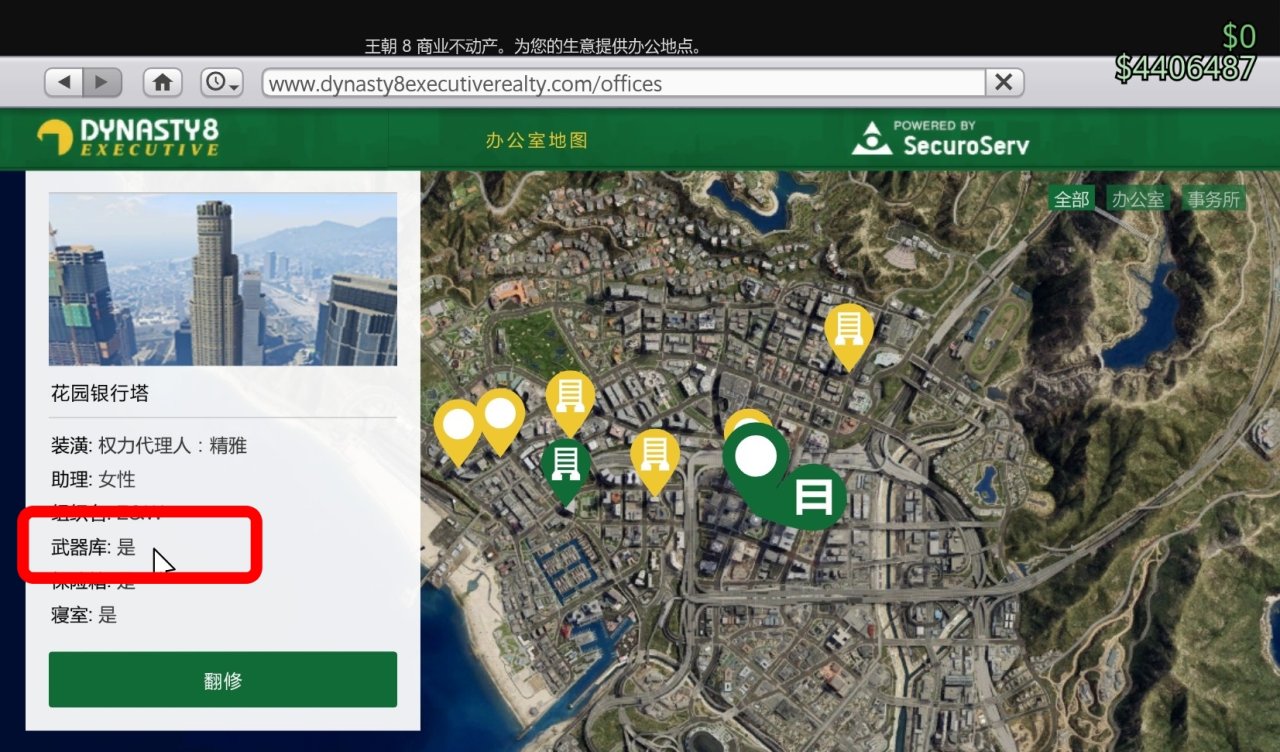Click the Dynasty8 Executive logo
Viewport: 1280px width, 752px height.
pos(128,137)
